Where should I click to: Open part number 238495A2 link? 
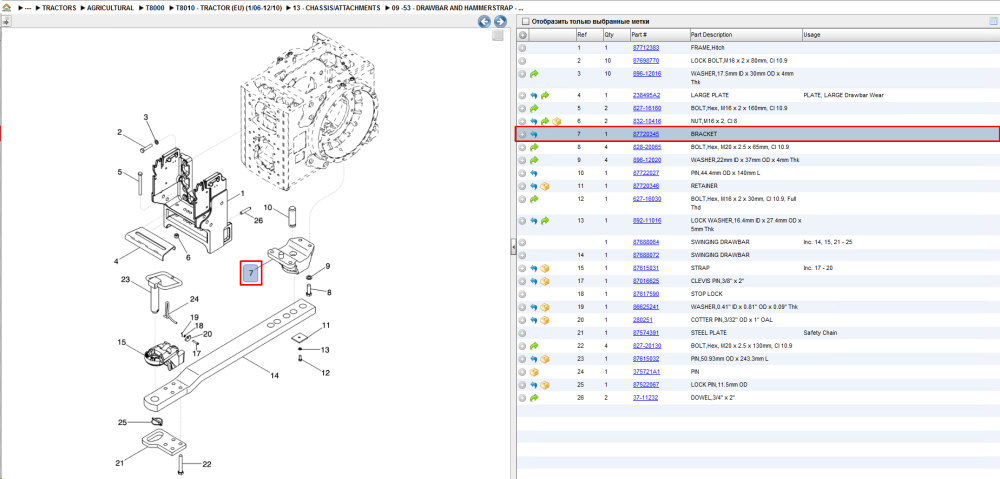(645, 95)
